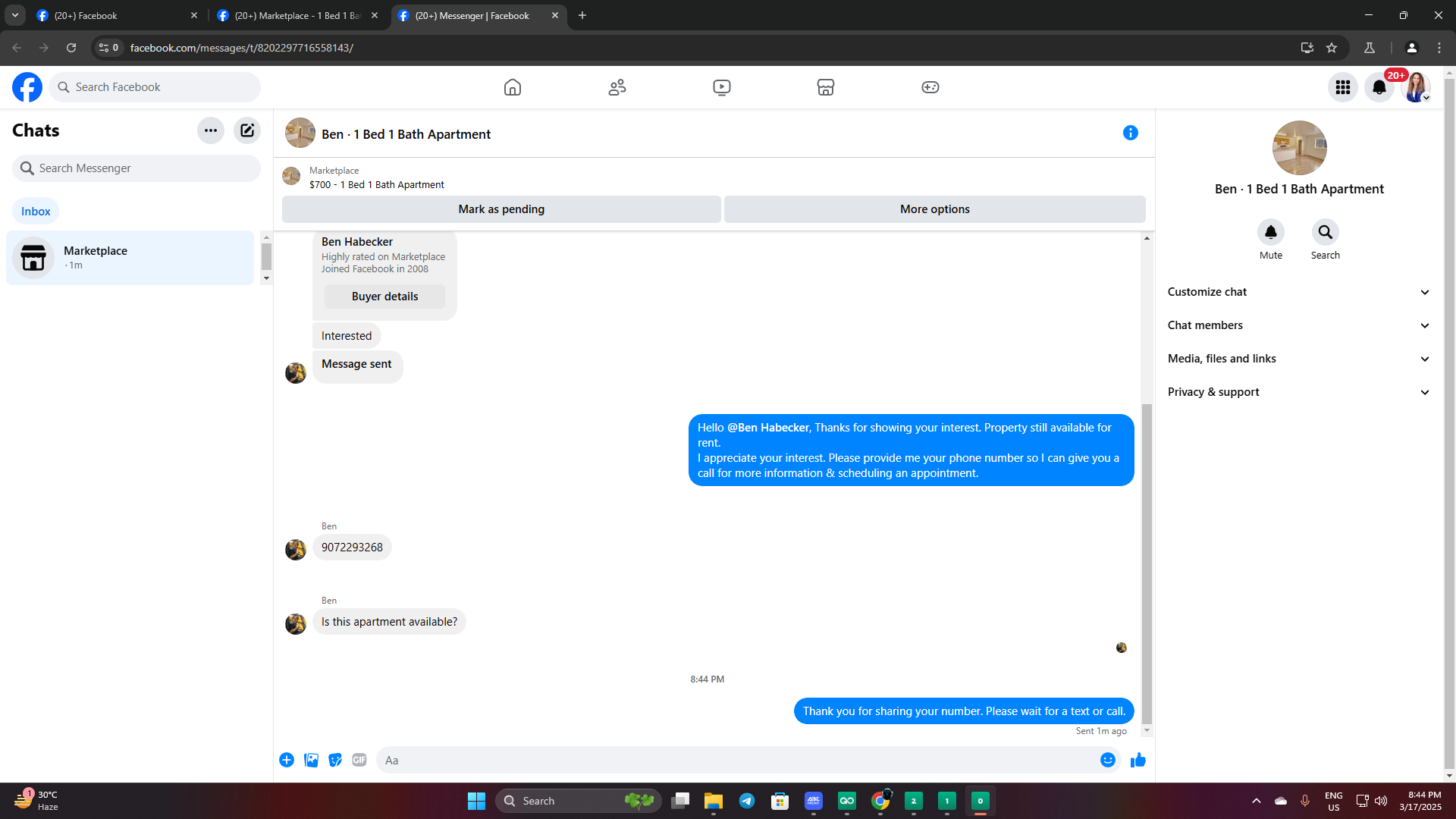Image resolution: width=1456 pixels, height=819 pixels.
Task: Click the chat list scrollbar thumb
Action: click(266, 256)
